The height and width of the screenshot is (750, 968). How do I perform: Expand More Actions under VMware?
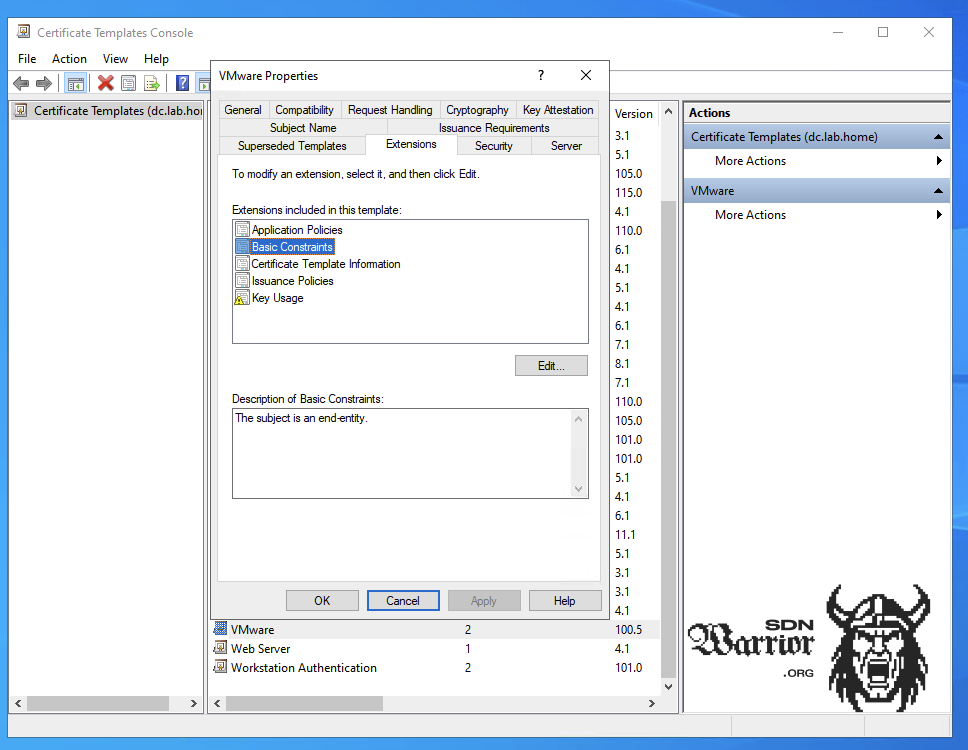(938, 215)
